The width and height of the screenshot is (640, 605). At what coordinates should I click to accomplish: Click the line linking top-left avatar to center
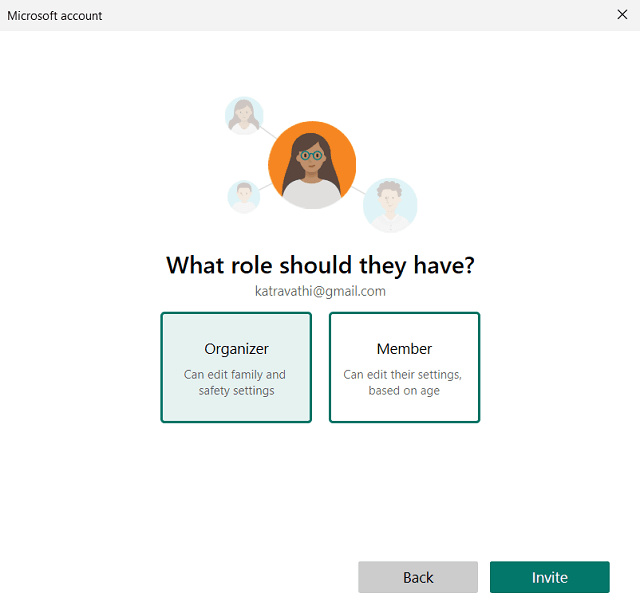[x=268, y=131]
